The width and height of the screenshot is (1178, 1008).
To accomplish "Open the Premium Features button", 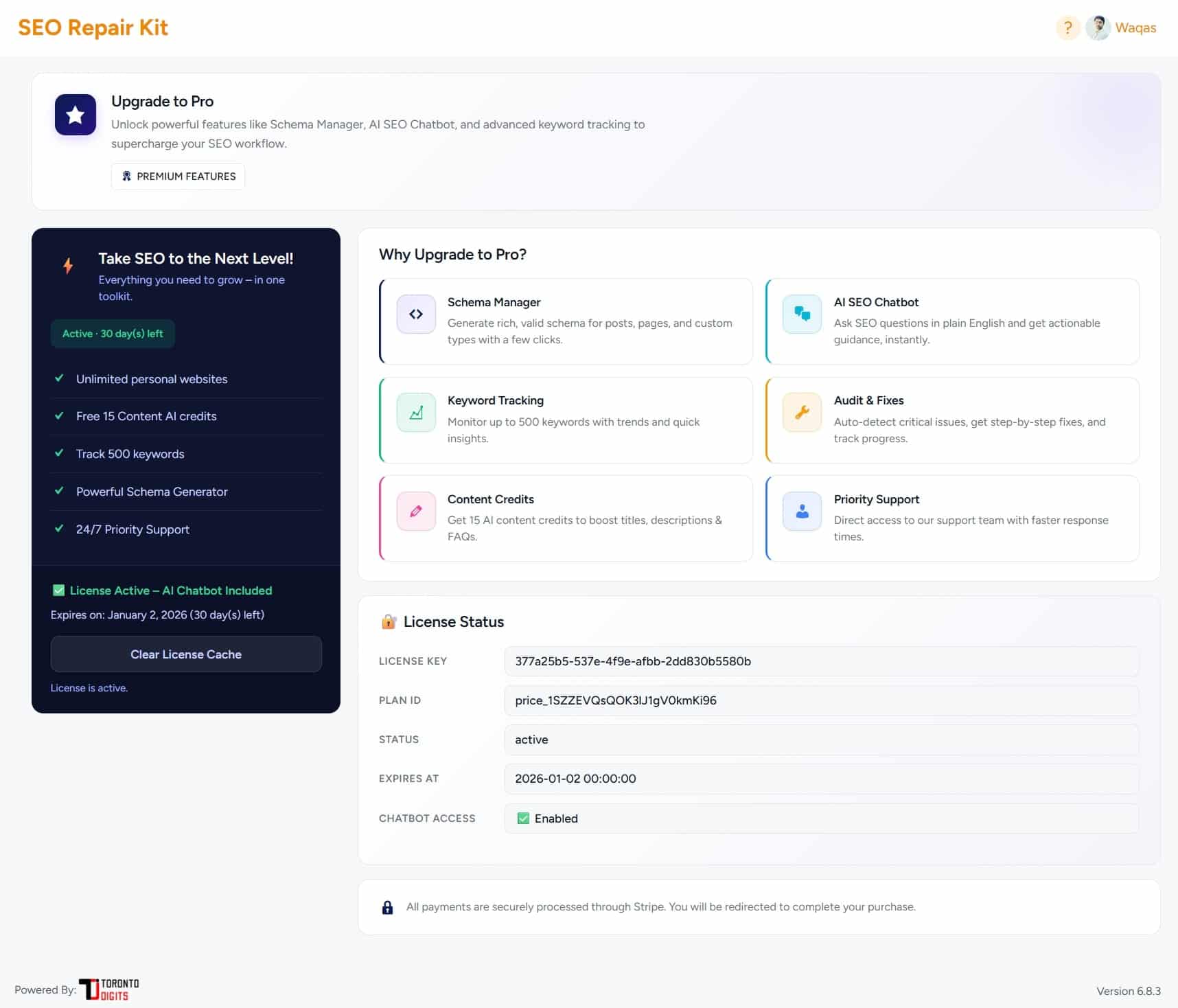I will click(x=178, y=176).
